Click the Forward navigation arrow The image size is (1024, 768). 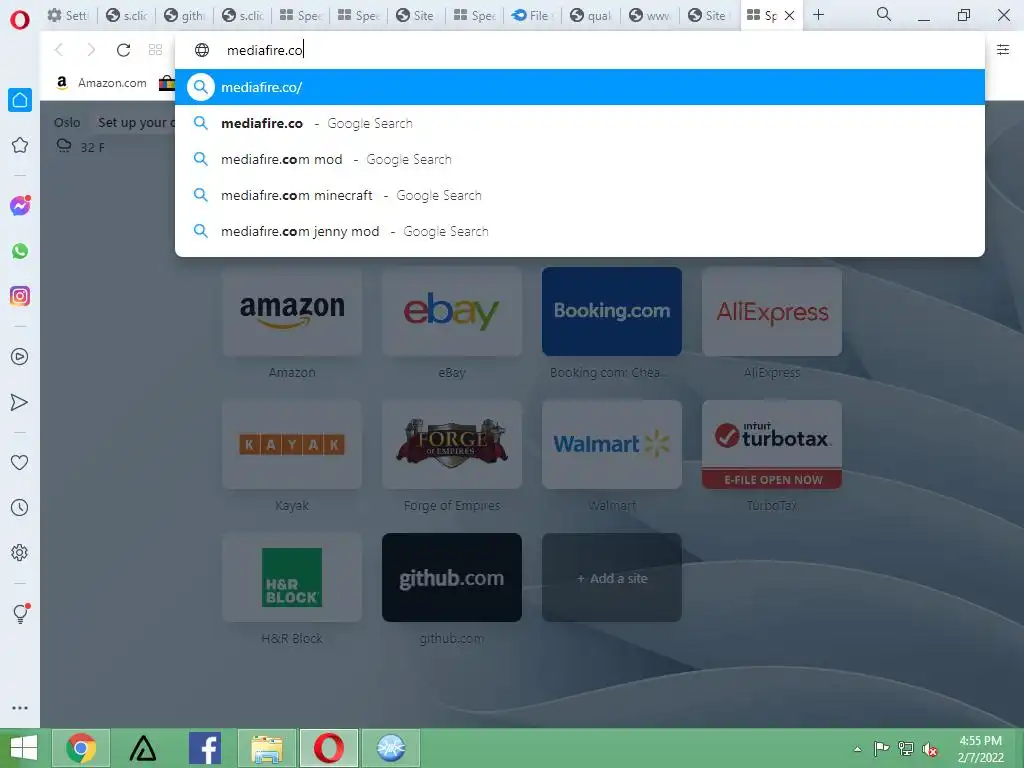(91, 50)
